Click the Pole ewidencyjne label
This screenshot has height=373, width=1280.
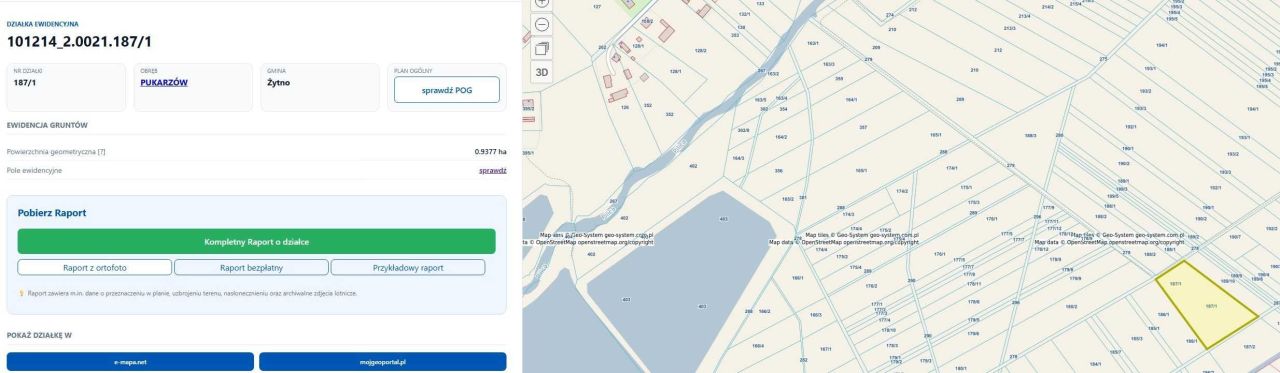35,170
